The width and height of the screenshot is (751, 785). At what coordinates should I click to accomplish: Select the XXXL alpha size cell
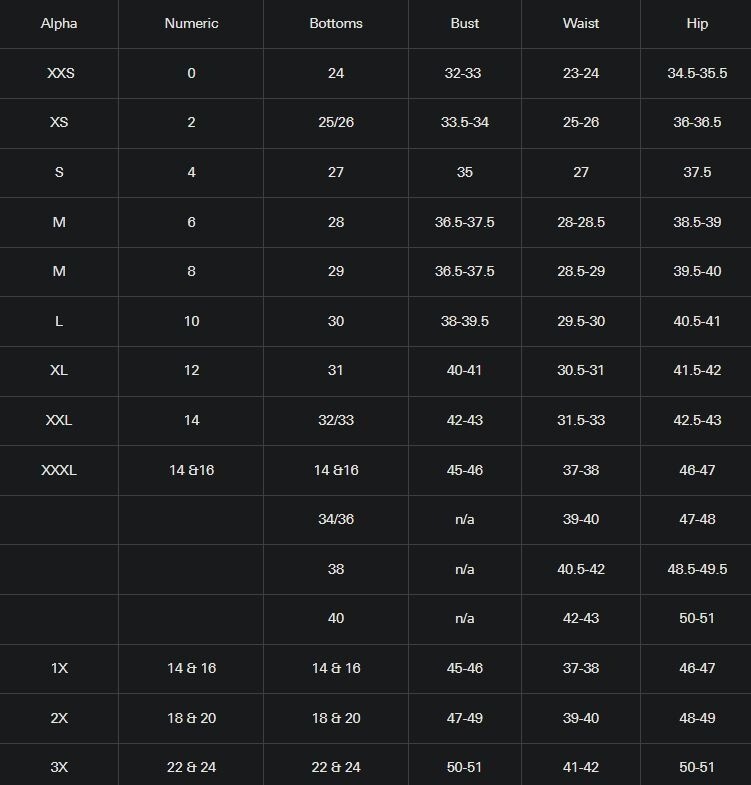[59, 470]
